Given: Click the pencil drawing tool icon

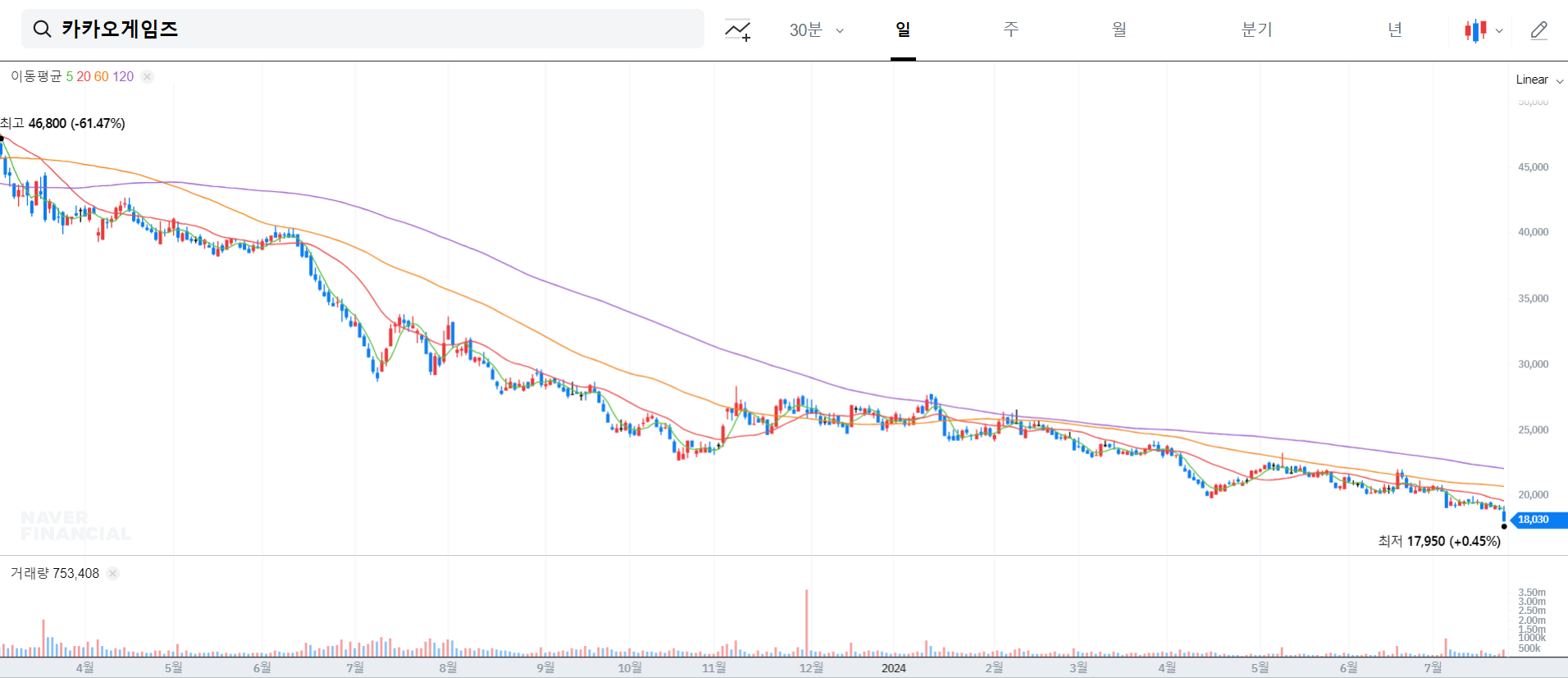Looking at the screenshot, I should click(1539, 30).
